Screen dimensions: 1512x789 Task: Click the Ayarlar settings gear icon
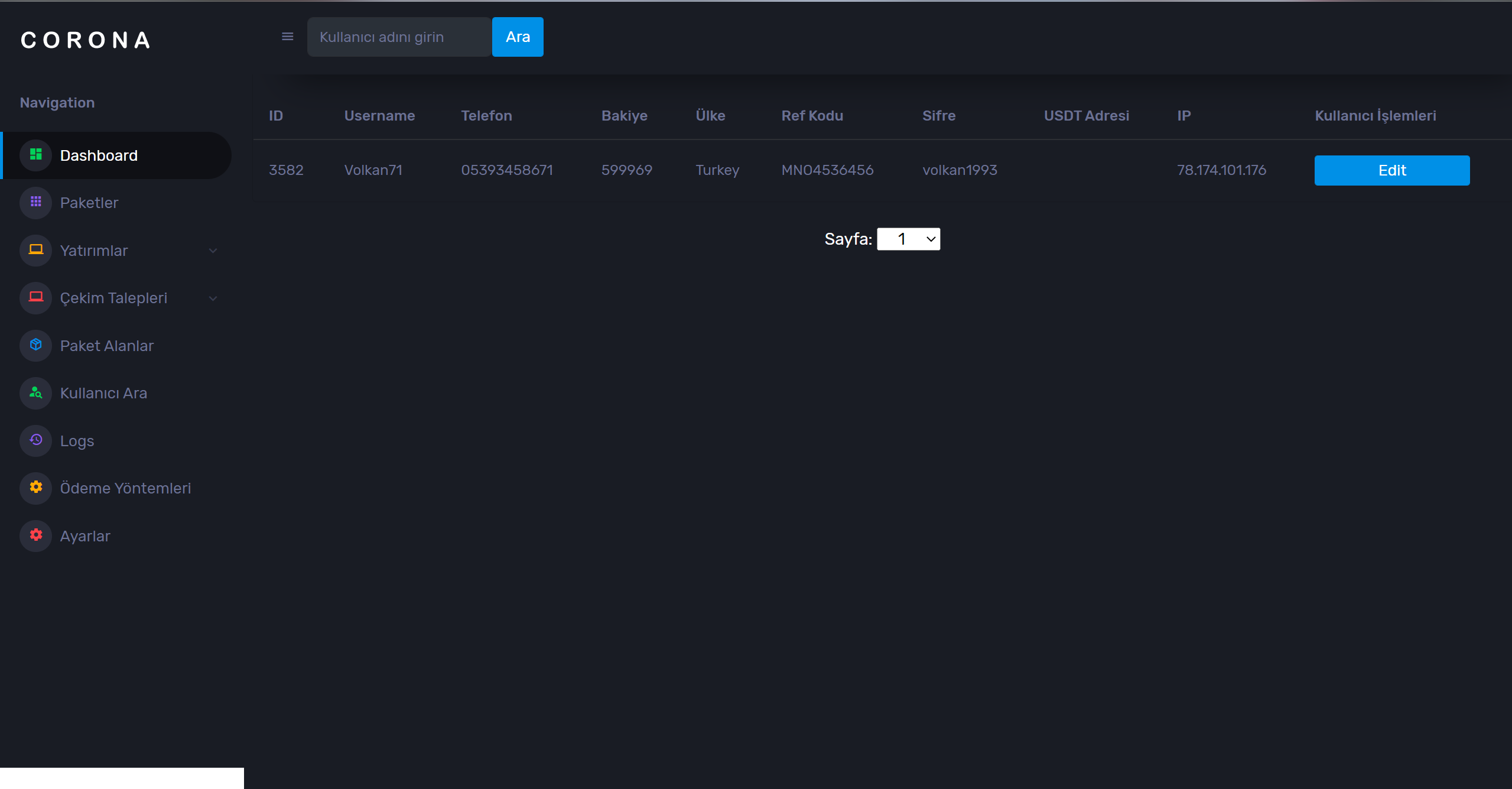pos(36,536)
